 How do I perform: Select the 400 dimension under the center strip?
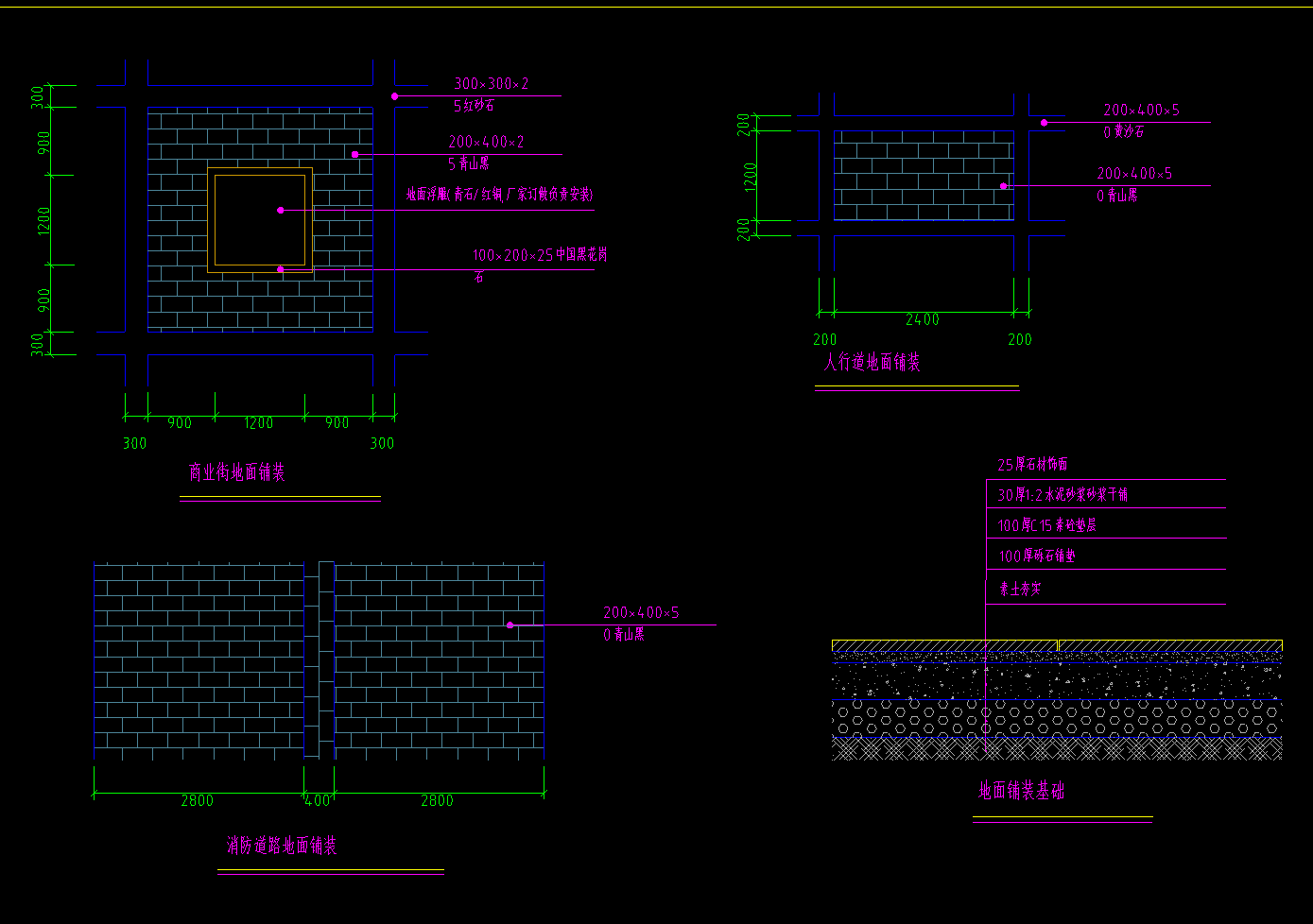317,800
